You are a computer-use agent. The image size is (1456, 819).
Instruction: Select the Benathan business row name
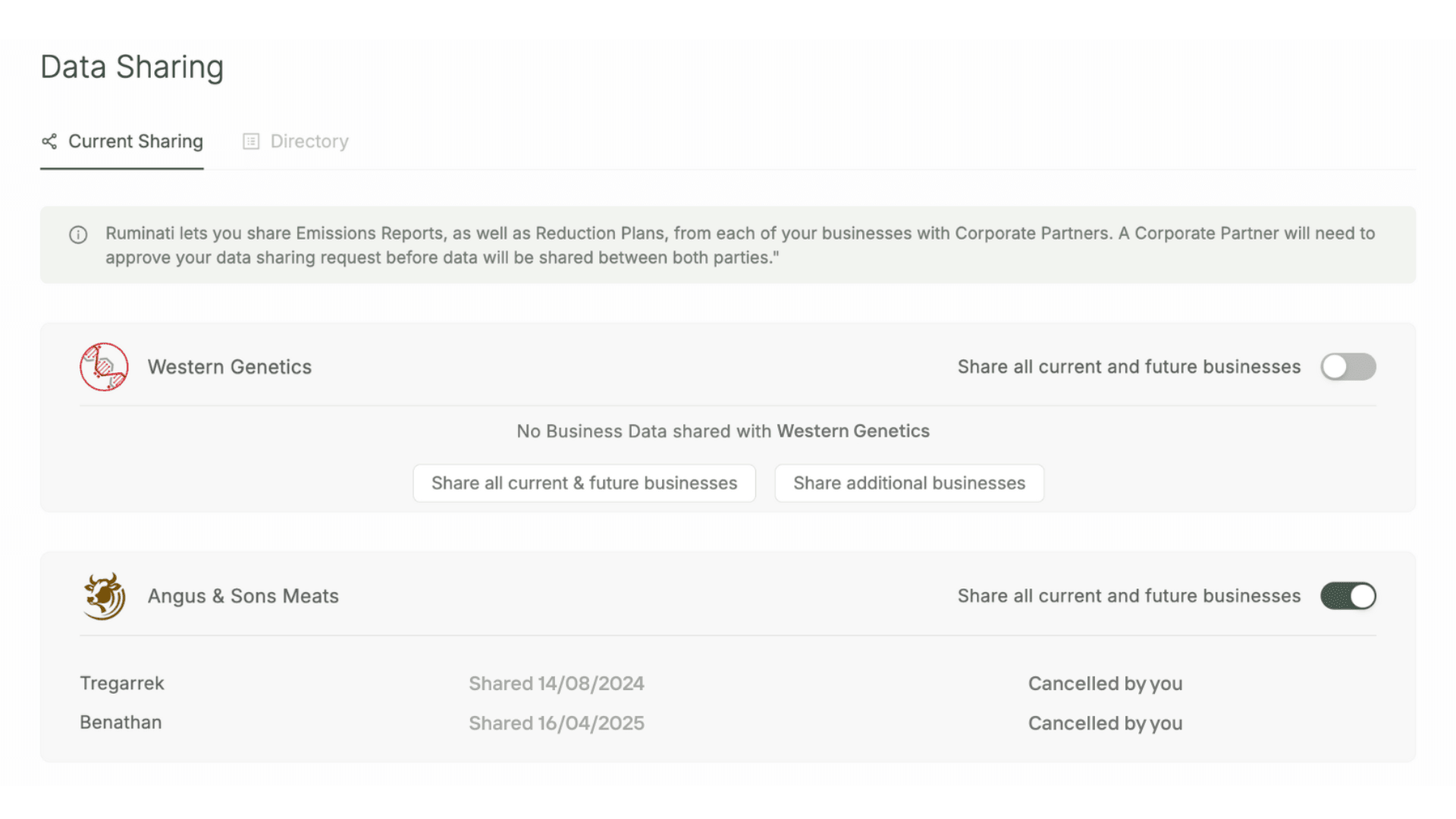pyautogui.click(x=121, y=723)
